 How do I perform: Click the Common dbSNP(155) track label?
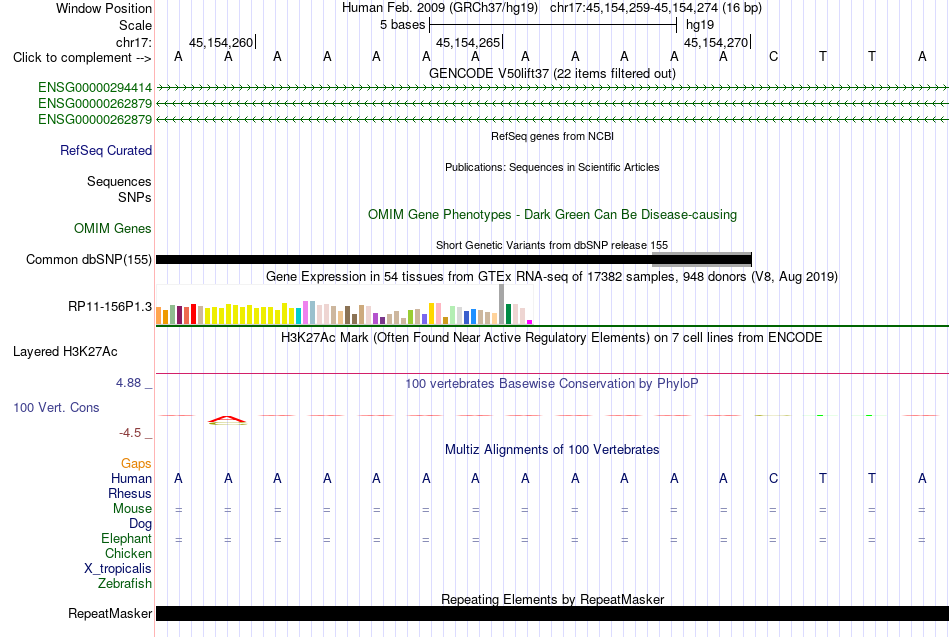coord(88,259)
